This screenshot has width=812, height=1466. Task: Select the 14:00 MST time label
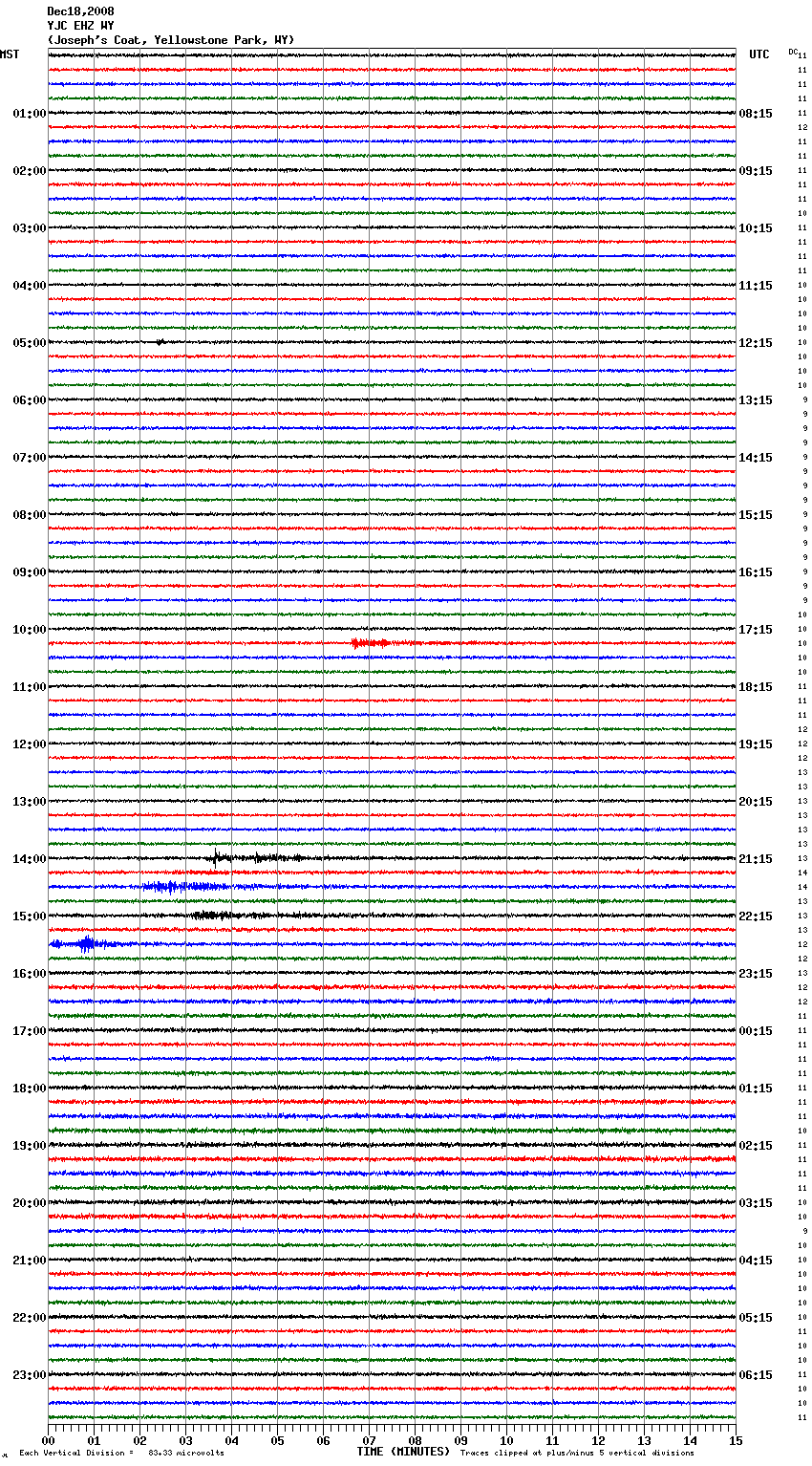point(30,859)
